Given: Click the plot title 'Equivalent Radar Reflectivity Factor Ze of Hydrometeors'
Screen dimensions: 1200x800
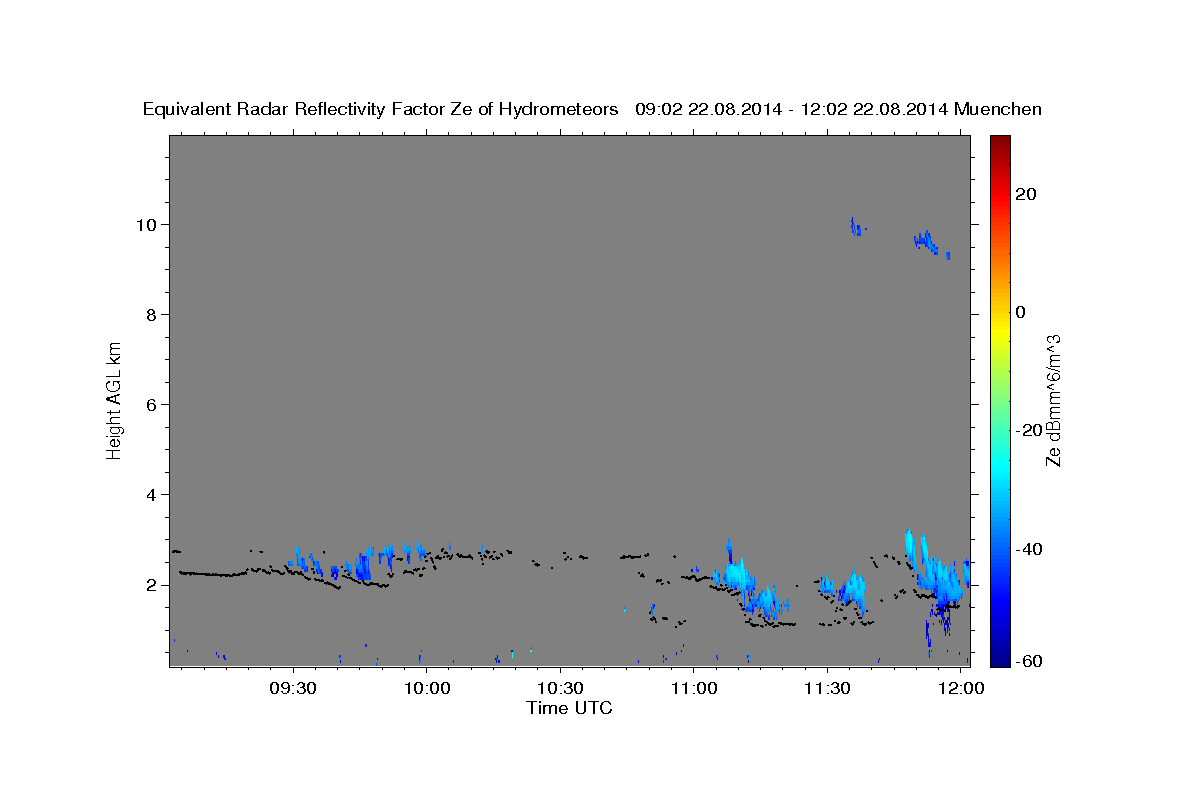Looking at the screenshot, I should click(380, 110).
